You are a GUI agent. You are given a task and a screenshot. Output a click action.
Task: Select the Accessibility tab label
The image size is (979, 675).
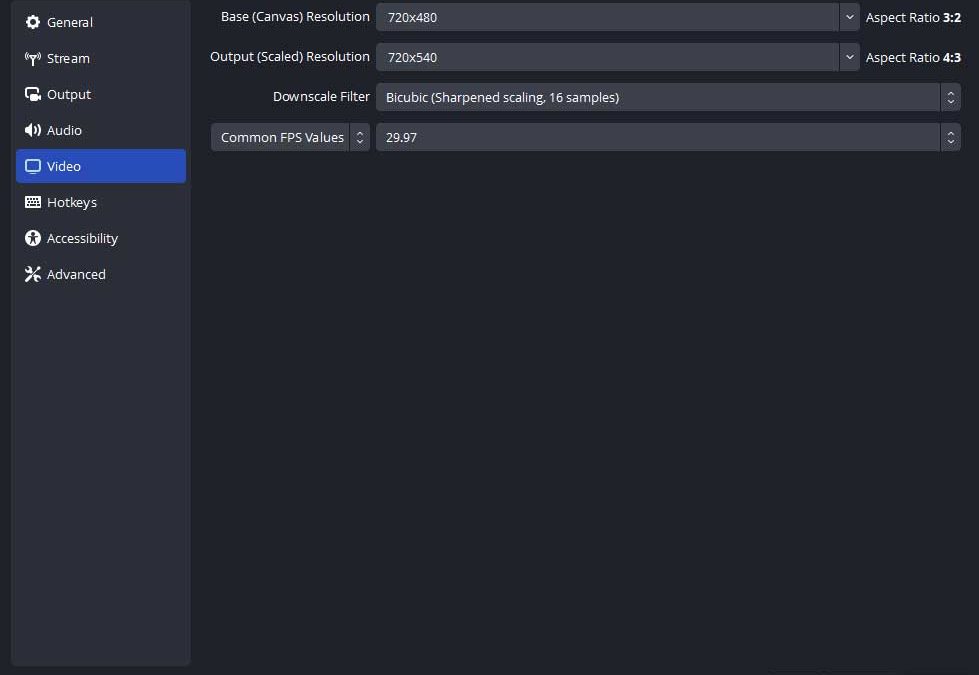point(82,238)
